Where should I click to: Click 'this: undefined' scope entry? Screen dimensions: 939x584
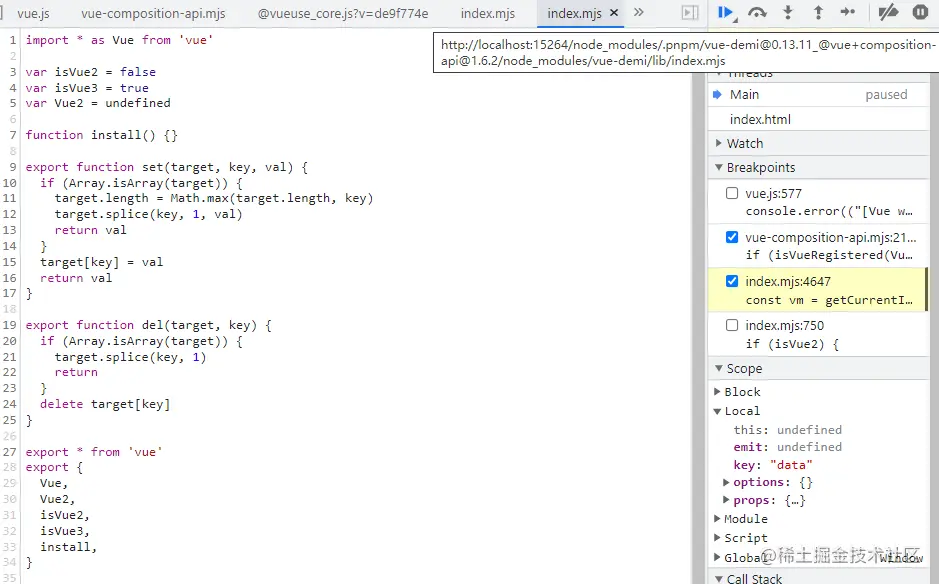(787, 429)
